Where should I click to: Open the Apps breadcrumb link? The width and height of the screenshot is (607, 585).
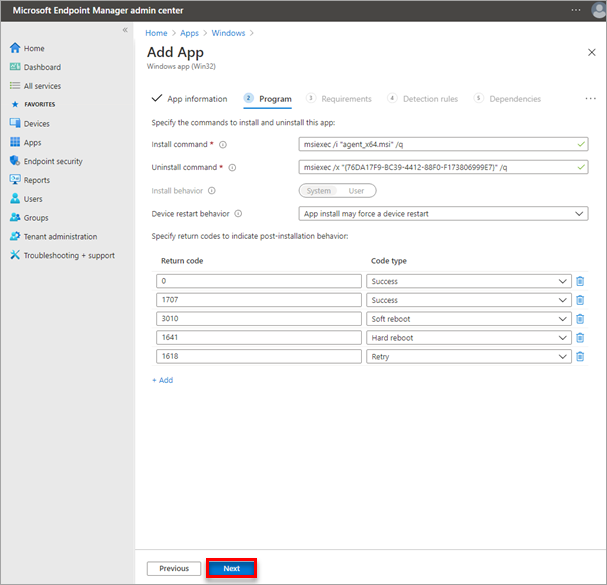click(189, 33)
